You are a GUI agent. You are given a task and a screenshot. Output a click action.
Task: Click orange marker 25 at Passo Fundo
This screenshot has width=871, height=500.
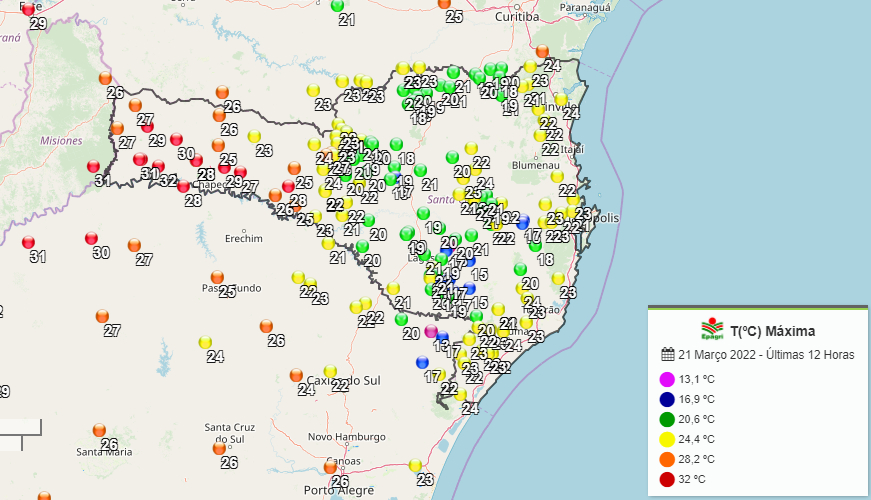217,277
